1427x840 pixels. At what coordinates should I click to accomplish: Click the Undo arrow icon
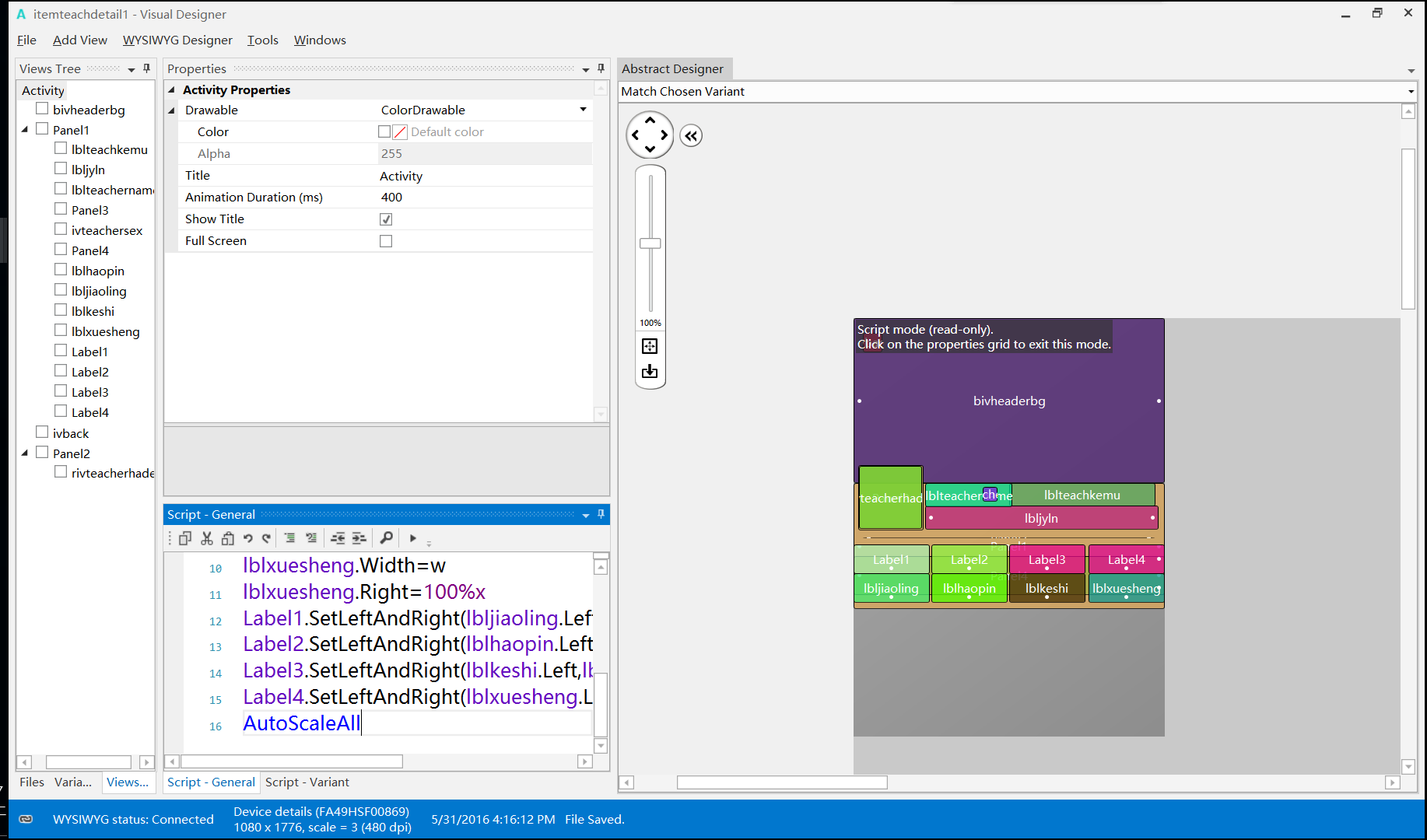point(247,537)
